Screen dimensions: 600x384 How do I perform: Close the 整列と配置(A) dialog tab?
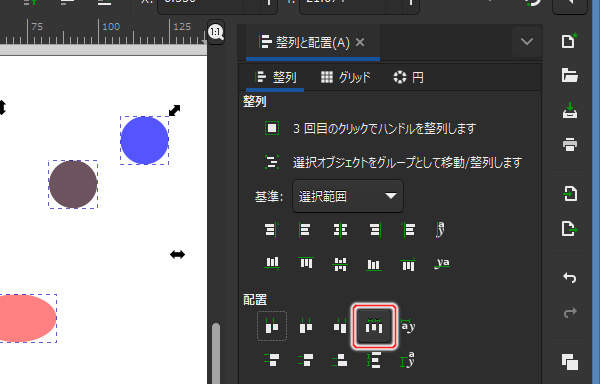360,42
